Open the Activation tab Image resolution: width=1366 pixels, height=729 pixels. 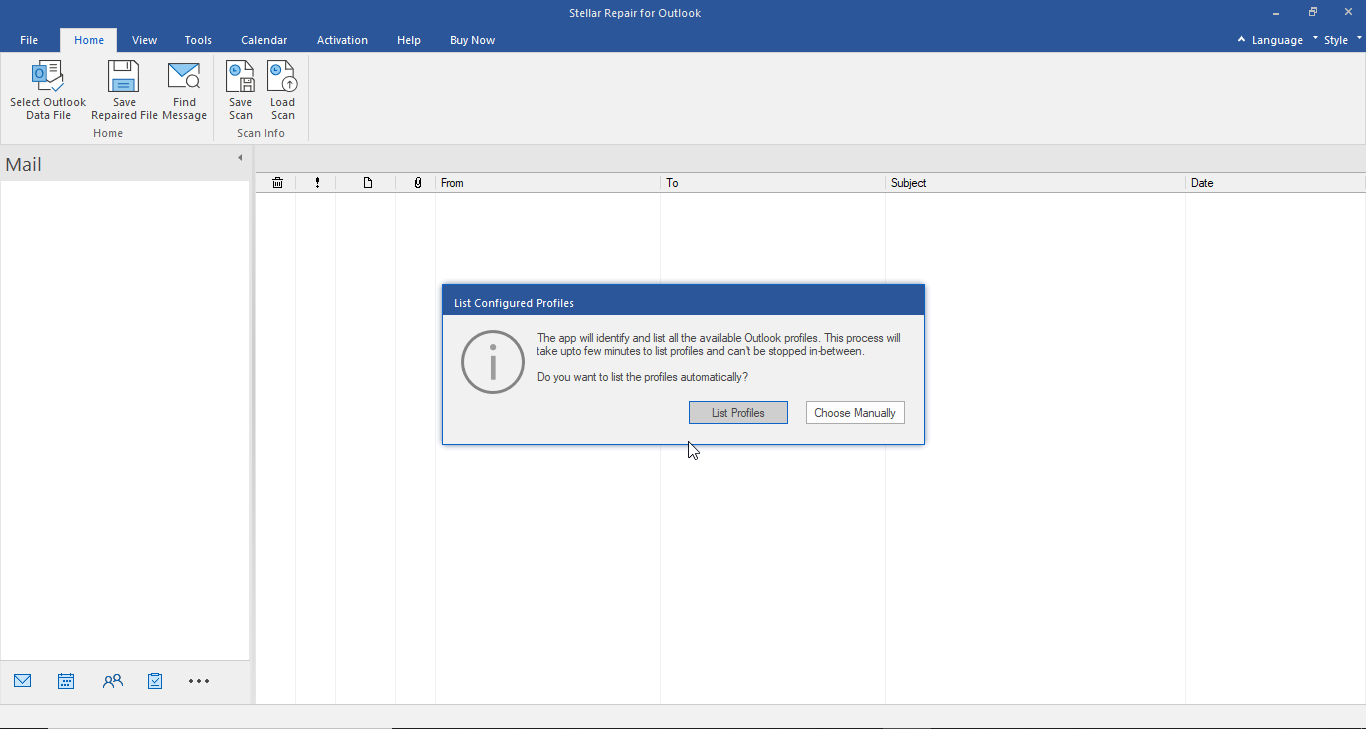pos(342,40)
